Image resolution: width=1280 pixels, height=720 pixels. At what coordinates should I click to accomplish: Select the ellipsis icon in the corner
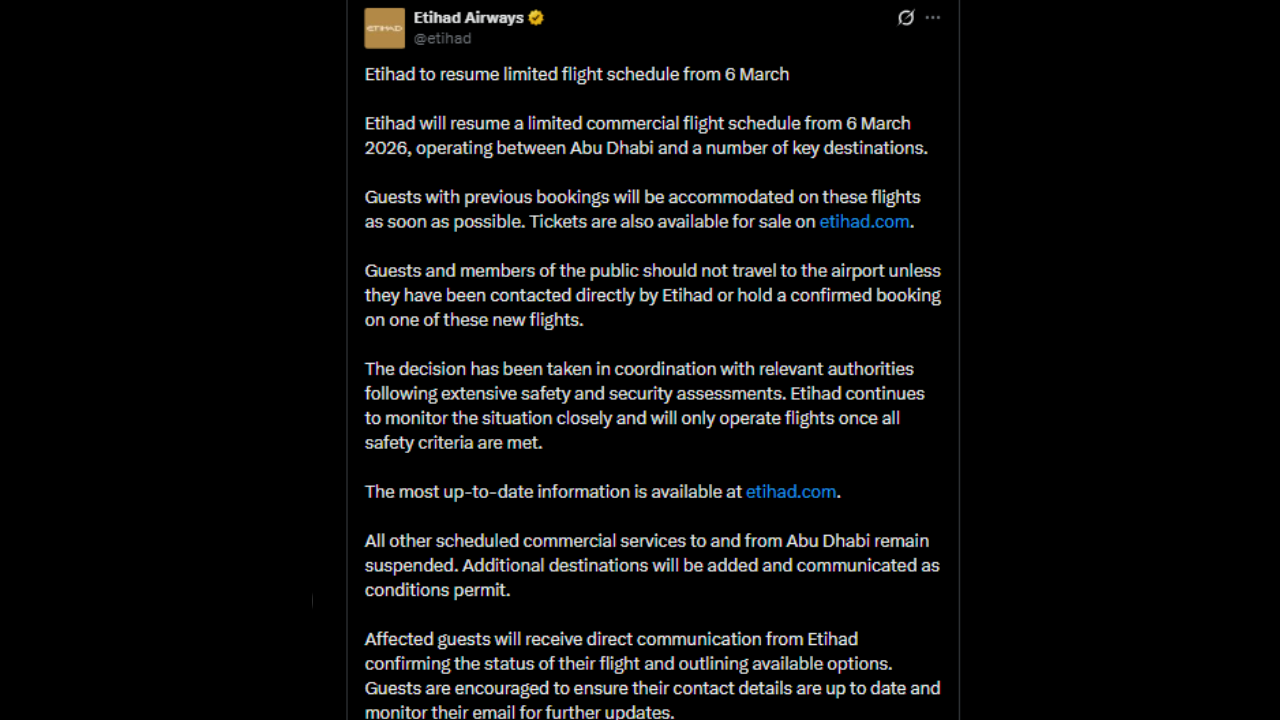click(932, 17)
